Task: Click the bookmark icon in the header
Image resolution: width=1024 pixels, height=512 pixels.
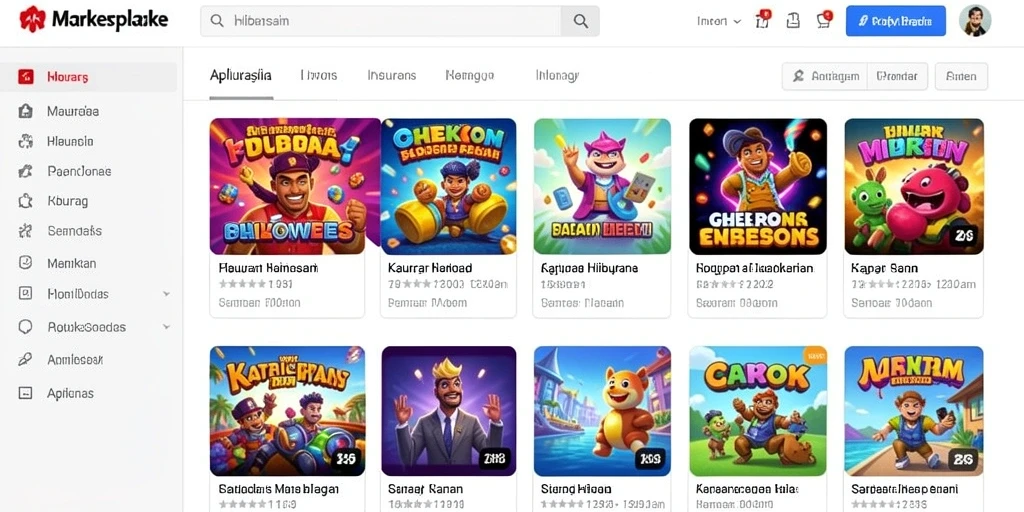Action: 793,21
